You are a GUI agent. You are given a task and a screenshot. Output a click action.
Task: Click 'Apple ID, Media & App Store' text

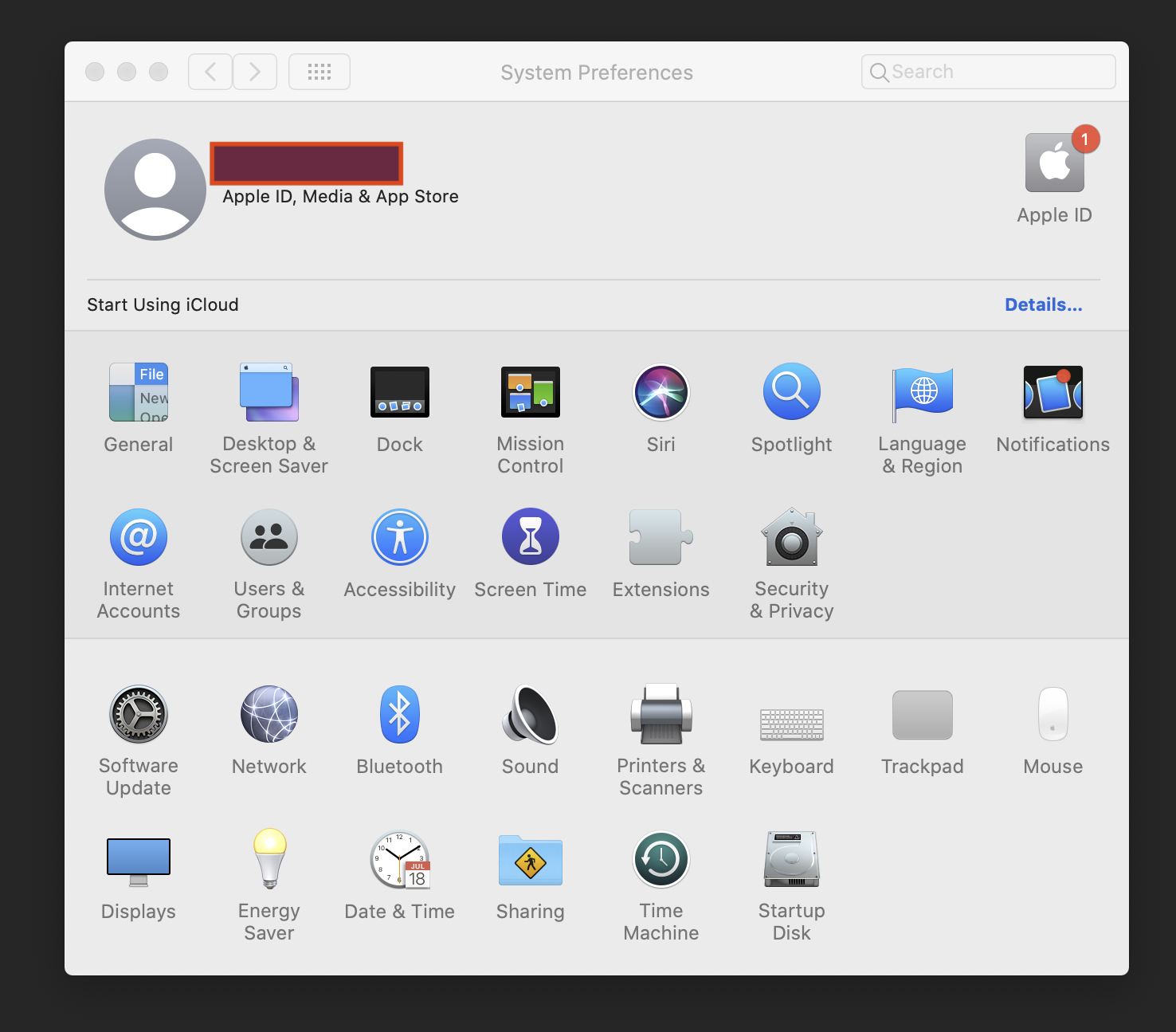[x=341, y=197]
